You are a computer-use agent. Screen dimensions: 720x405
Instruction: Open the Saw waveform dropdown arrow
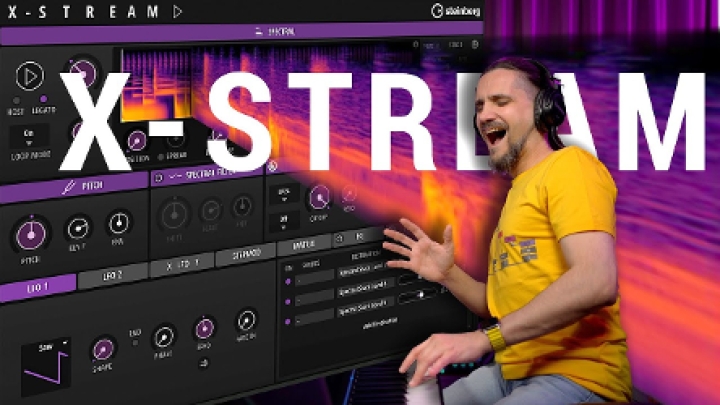(65, 343)
